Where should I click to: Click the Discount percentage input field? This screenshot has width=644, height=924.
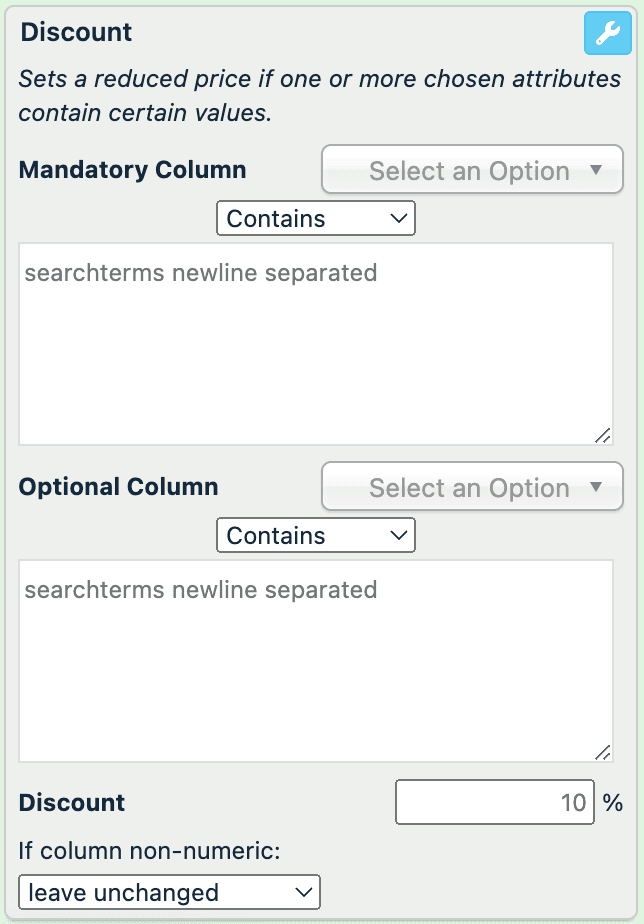494,802
